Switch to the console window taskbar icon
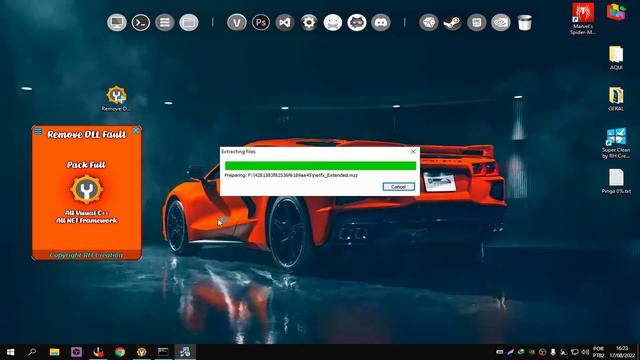Image resolution: width=640 pixels, height=360 pixels. tap(163, 352)
